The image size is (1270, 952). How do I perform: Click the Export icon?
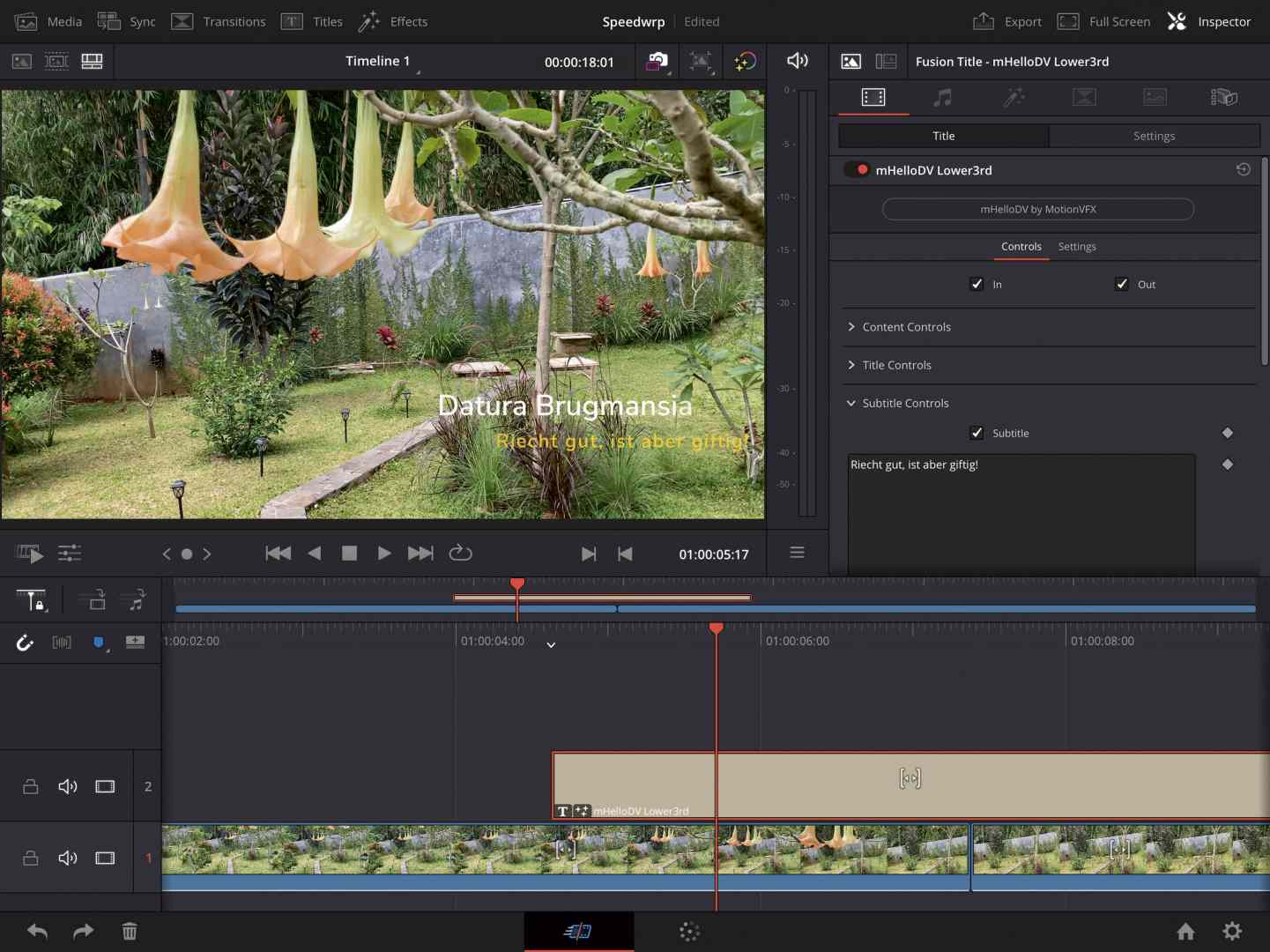point(1007,21)
